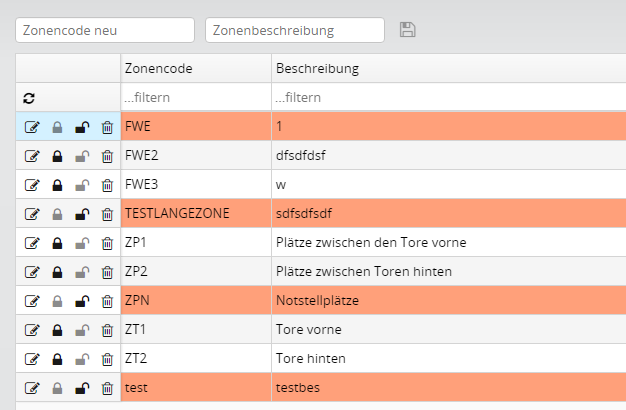Lock the ZPN zone using closed padlock
Viewport: 626px width, 410px height.
pos(57,301)
